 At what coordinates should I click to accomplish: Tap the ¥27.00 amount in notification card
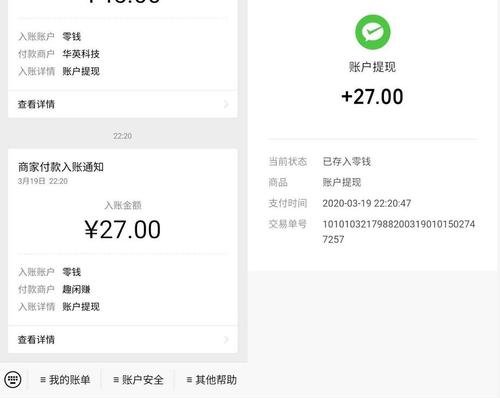(123, 230)
